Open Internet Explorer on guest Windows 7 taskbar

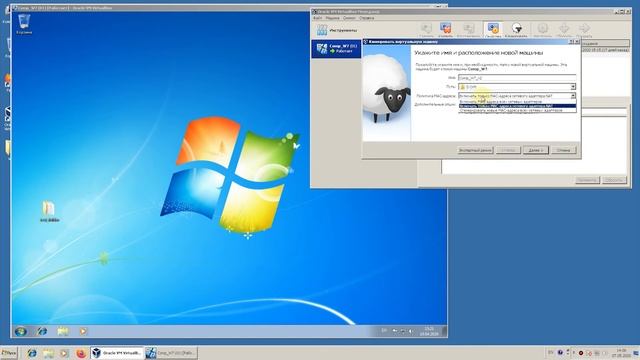[x=42, y=331]
